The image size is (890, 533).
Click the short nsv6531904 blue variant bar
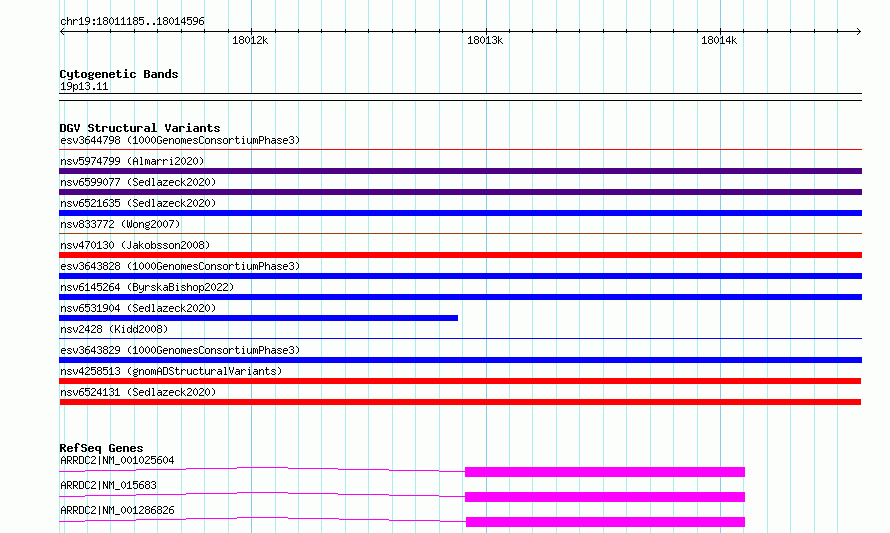[x=259, y=318]
